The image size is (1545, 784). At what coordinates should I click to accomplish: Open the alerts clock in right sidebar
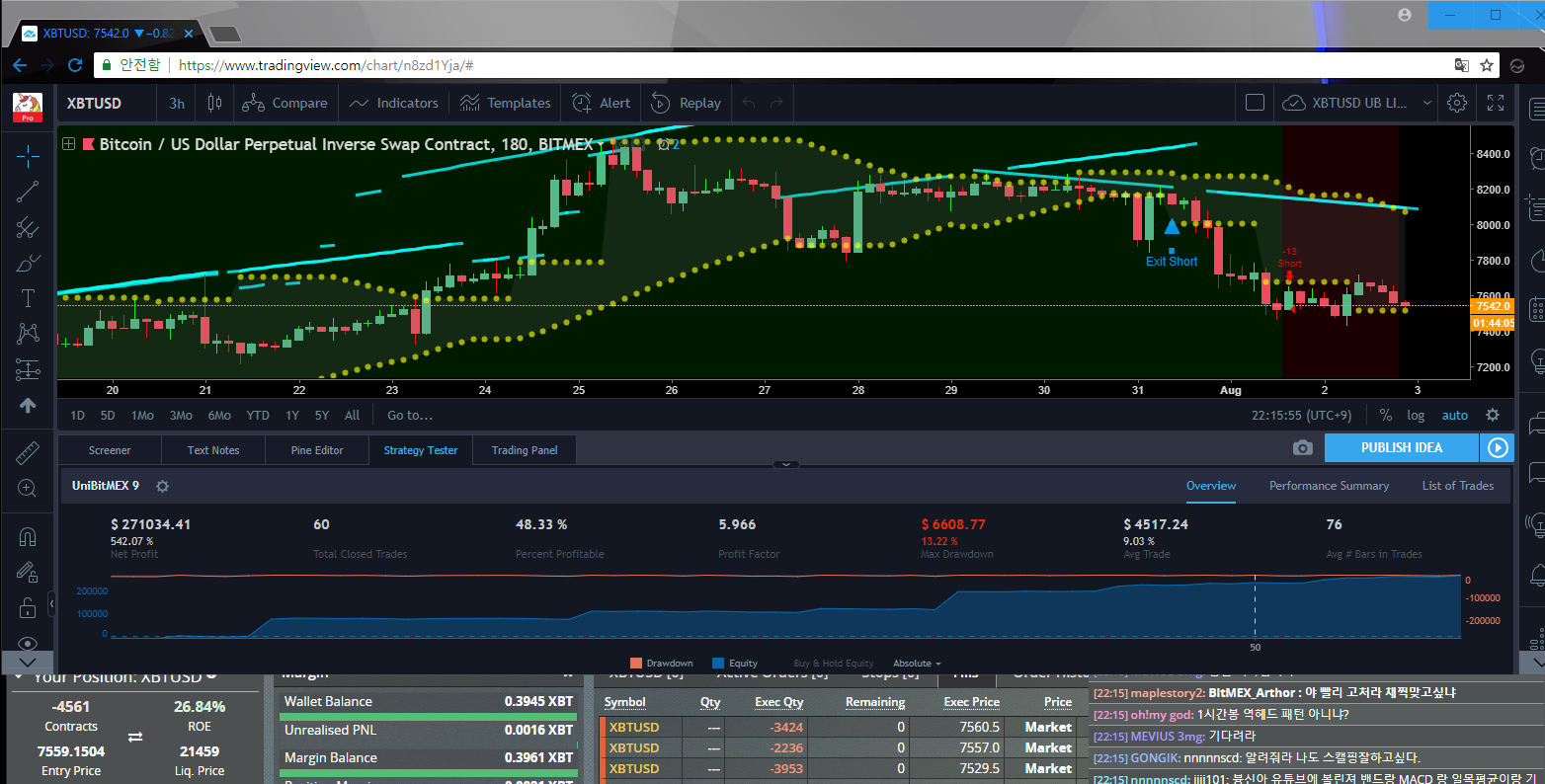point(1536,157)
